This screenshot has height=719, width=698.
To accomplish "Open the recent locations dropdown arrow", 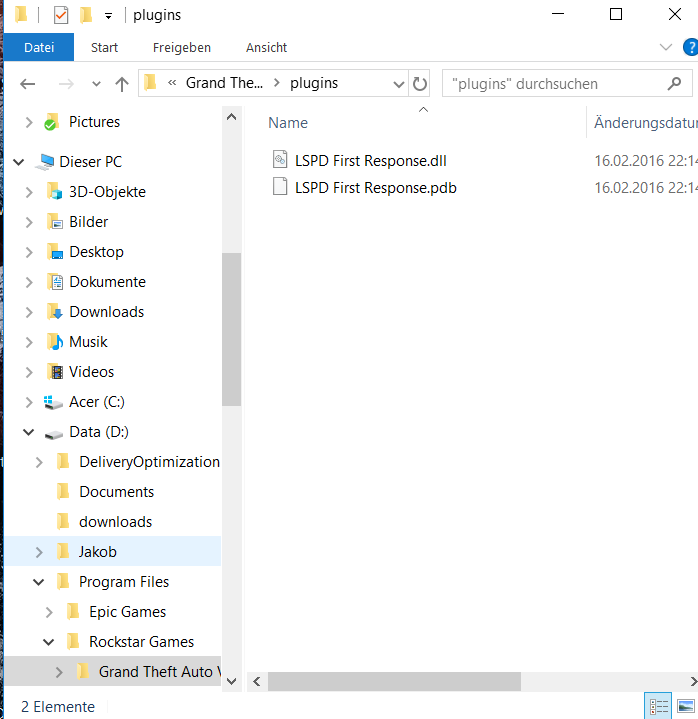I will (x=96, y=84).
